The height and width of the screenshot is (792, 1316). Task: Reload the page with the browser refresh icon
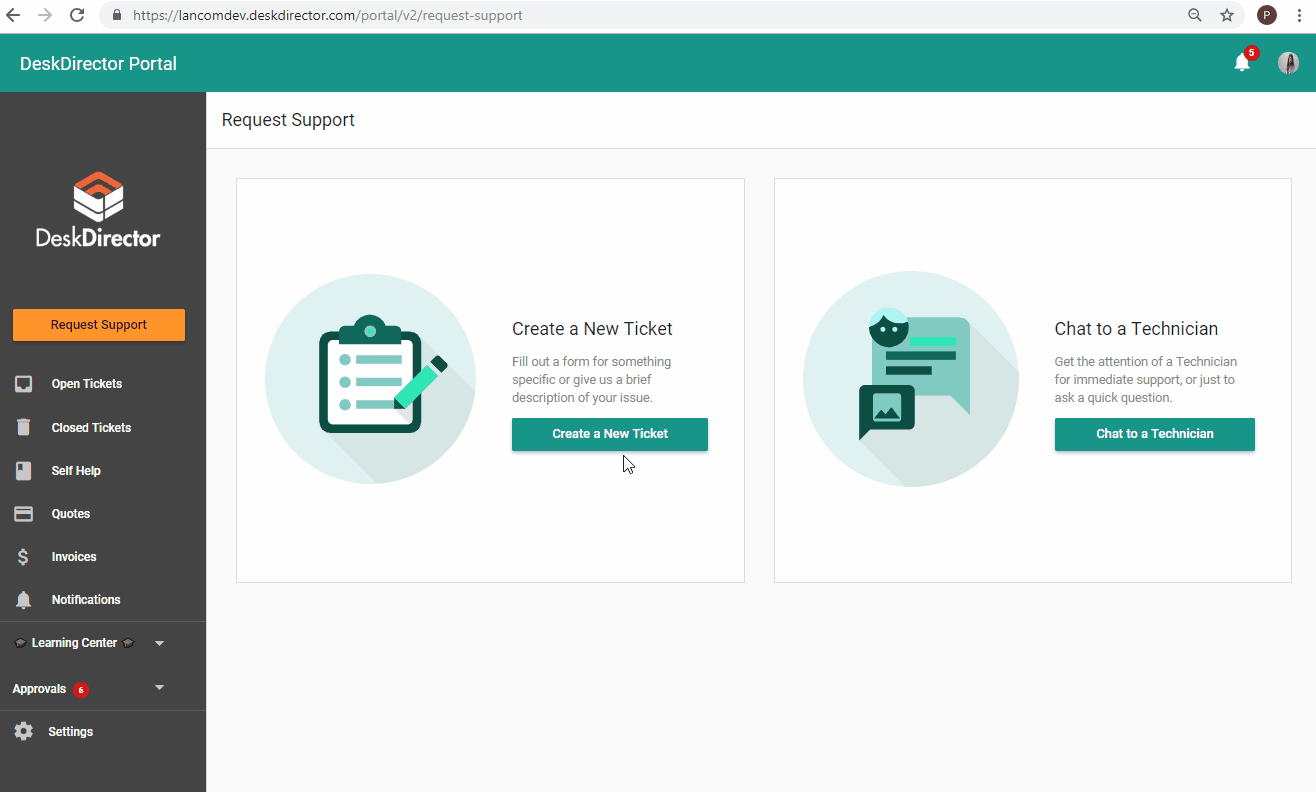pyautogui.click(x=77, y=15)
